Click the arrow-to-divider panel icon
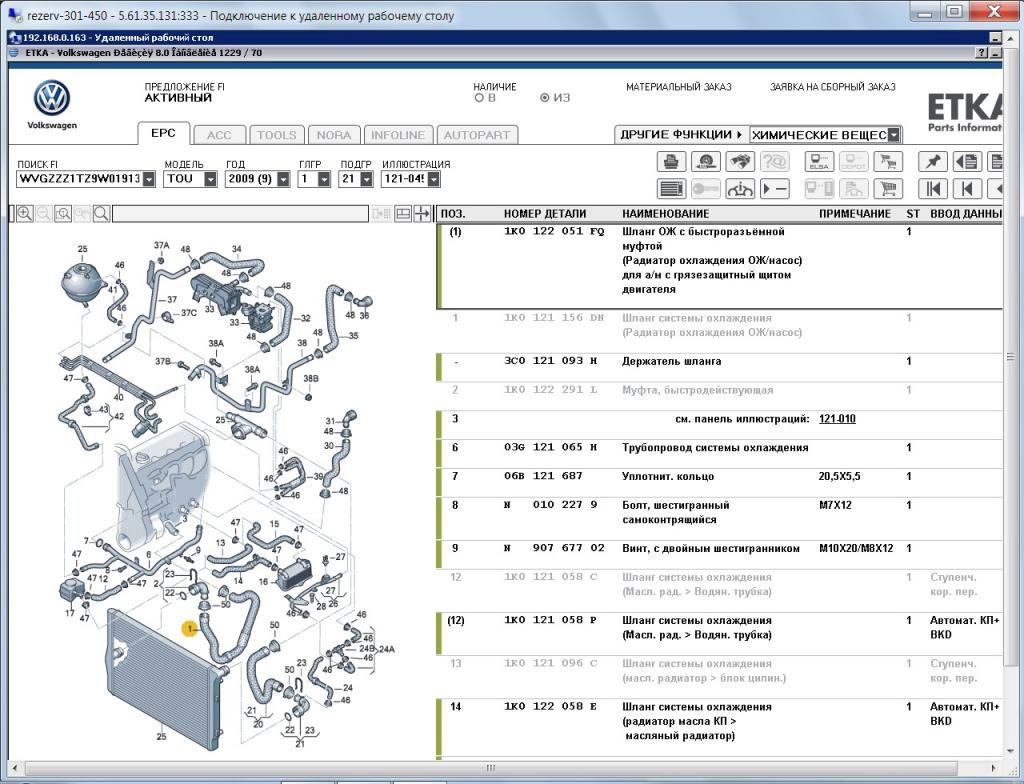 click(x=423, y=214)
